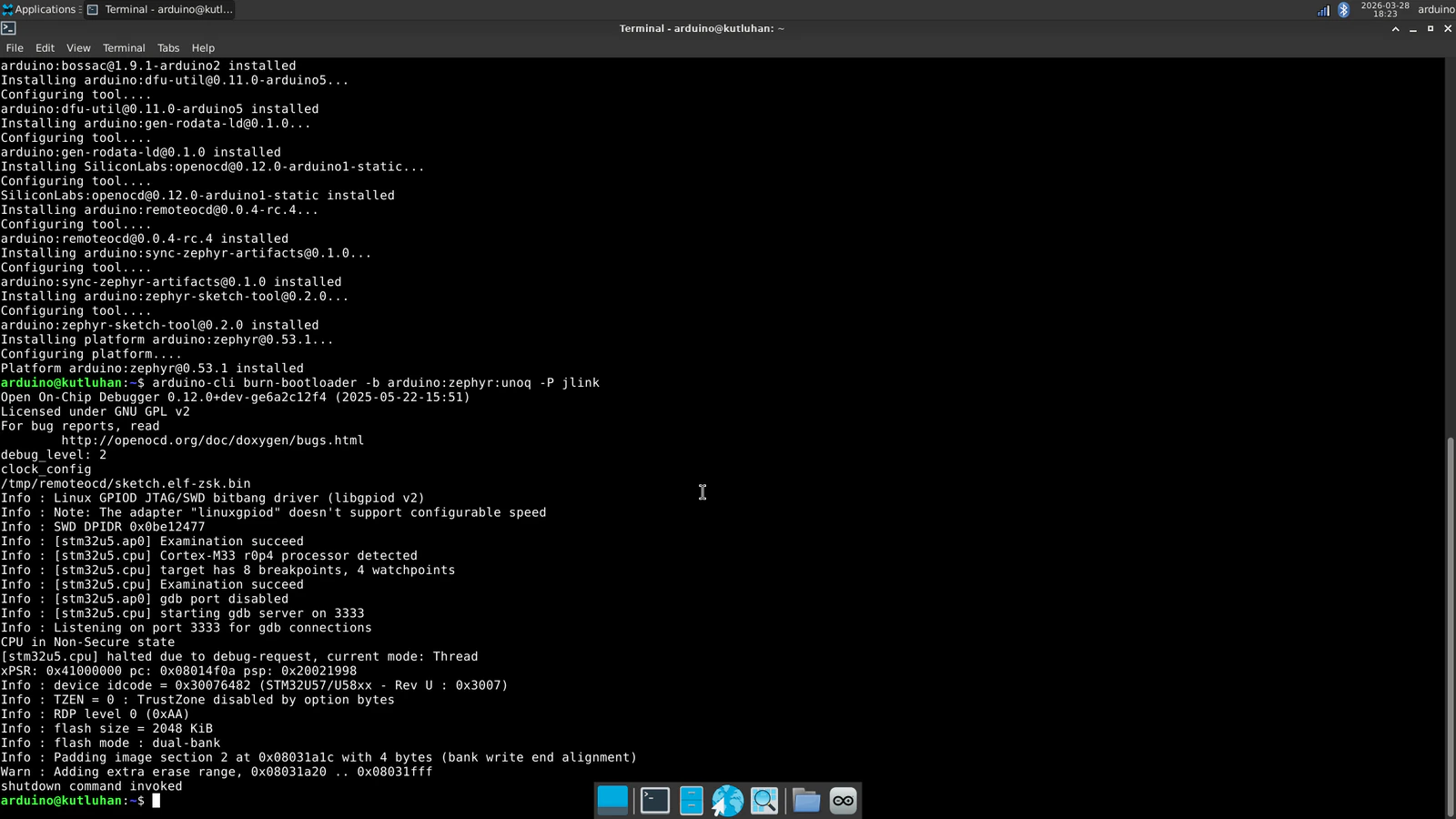Click the terminal icon in the title bar
This screenshot has height=819, width=1456.
click(9, 28)
